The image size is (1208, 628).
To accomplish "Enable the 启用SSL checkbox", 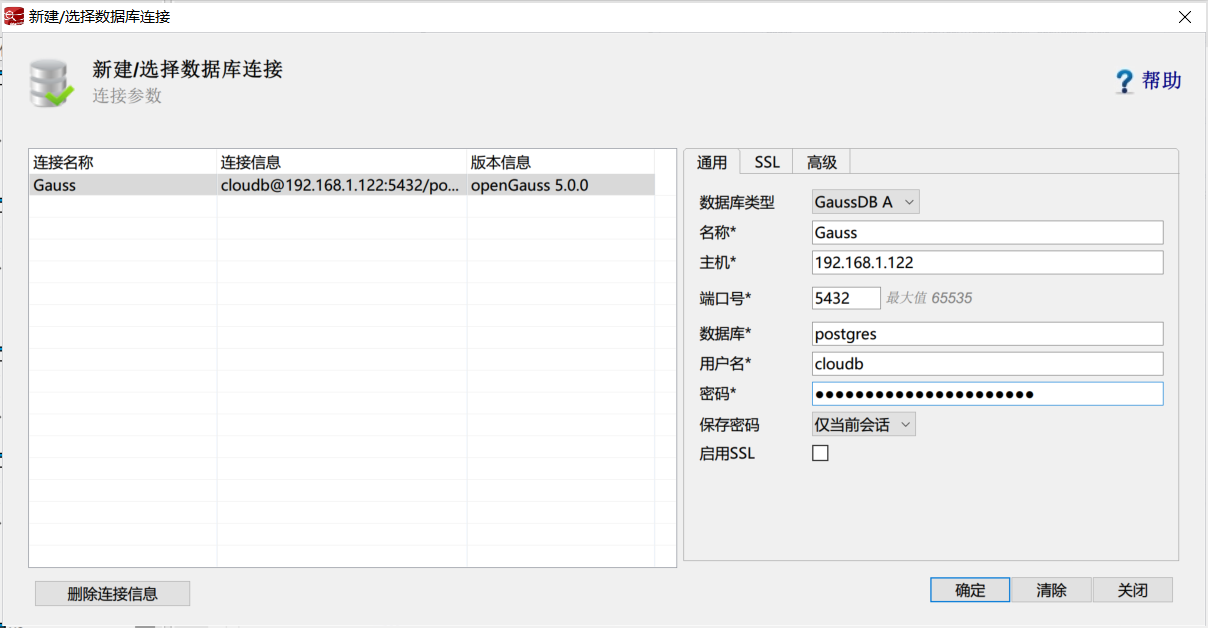I will (820, 453).
